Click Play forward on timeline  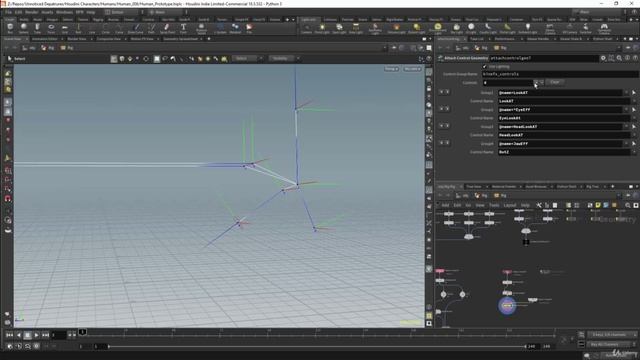pyautogui.click(x=36, y=335)
